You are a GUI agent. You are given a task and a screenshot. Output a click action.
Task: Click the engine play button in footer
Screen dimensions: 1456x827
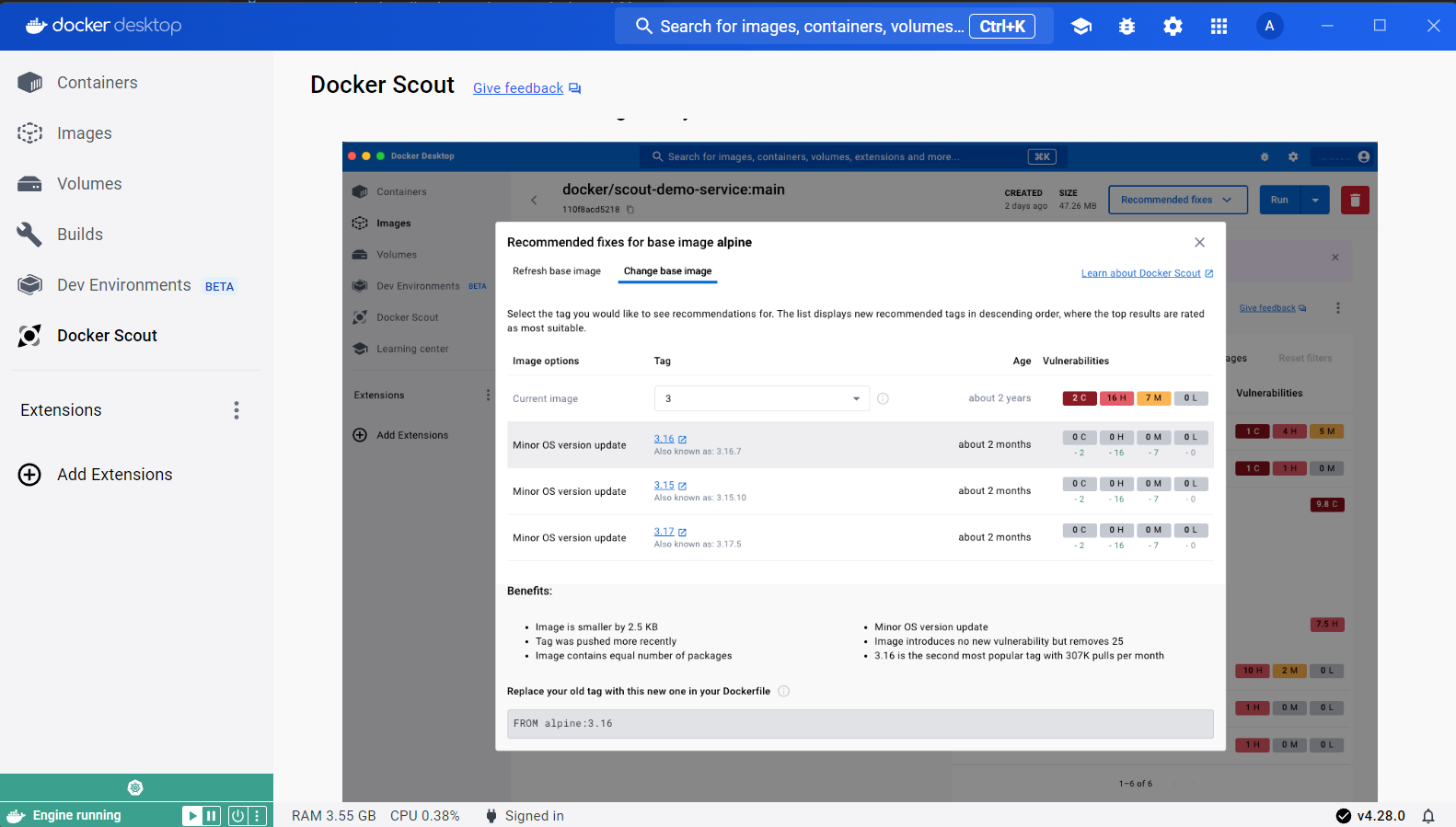click(x=191, y=816)
